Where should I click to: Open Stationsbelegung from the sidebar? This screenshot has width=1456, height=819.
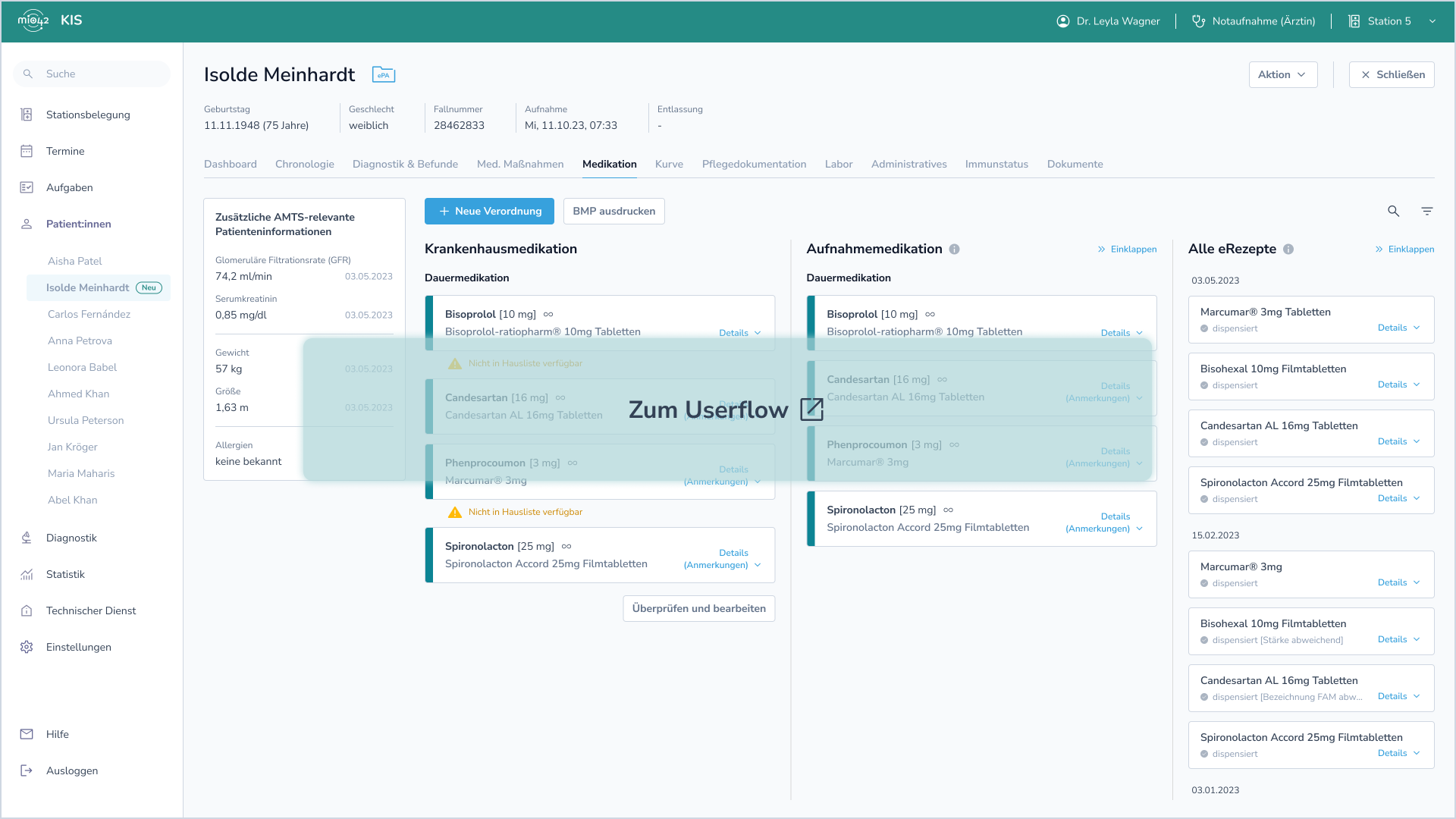[88, 115]
